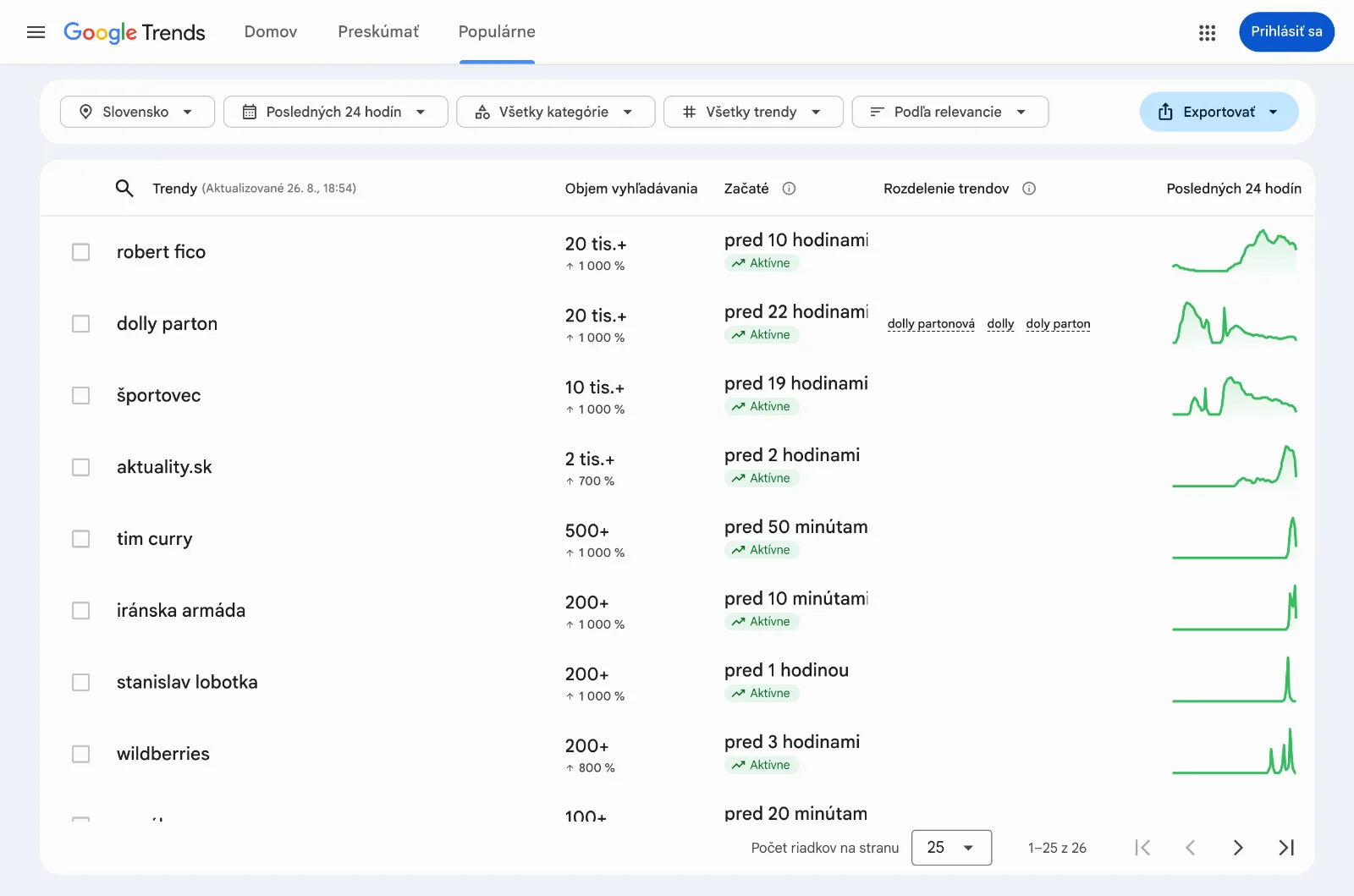This screenshot has height=896, width=1354.
Task: Open the dolly related query link
Action: coord(1000,324)
